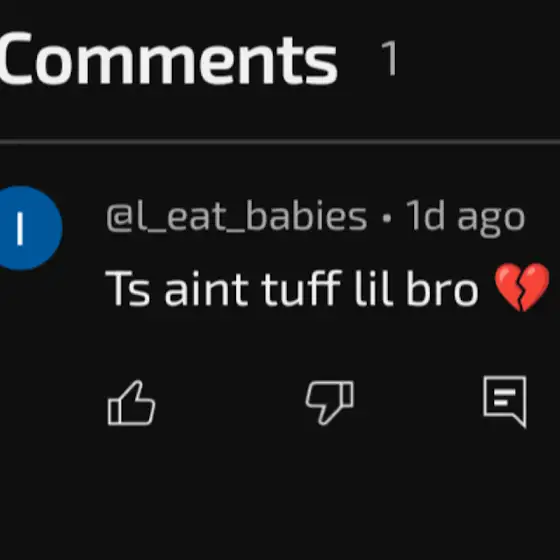
Task: Click the word 'aint' in the comment
Action: (x=206, y=289)
